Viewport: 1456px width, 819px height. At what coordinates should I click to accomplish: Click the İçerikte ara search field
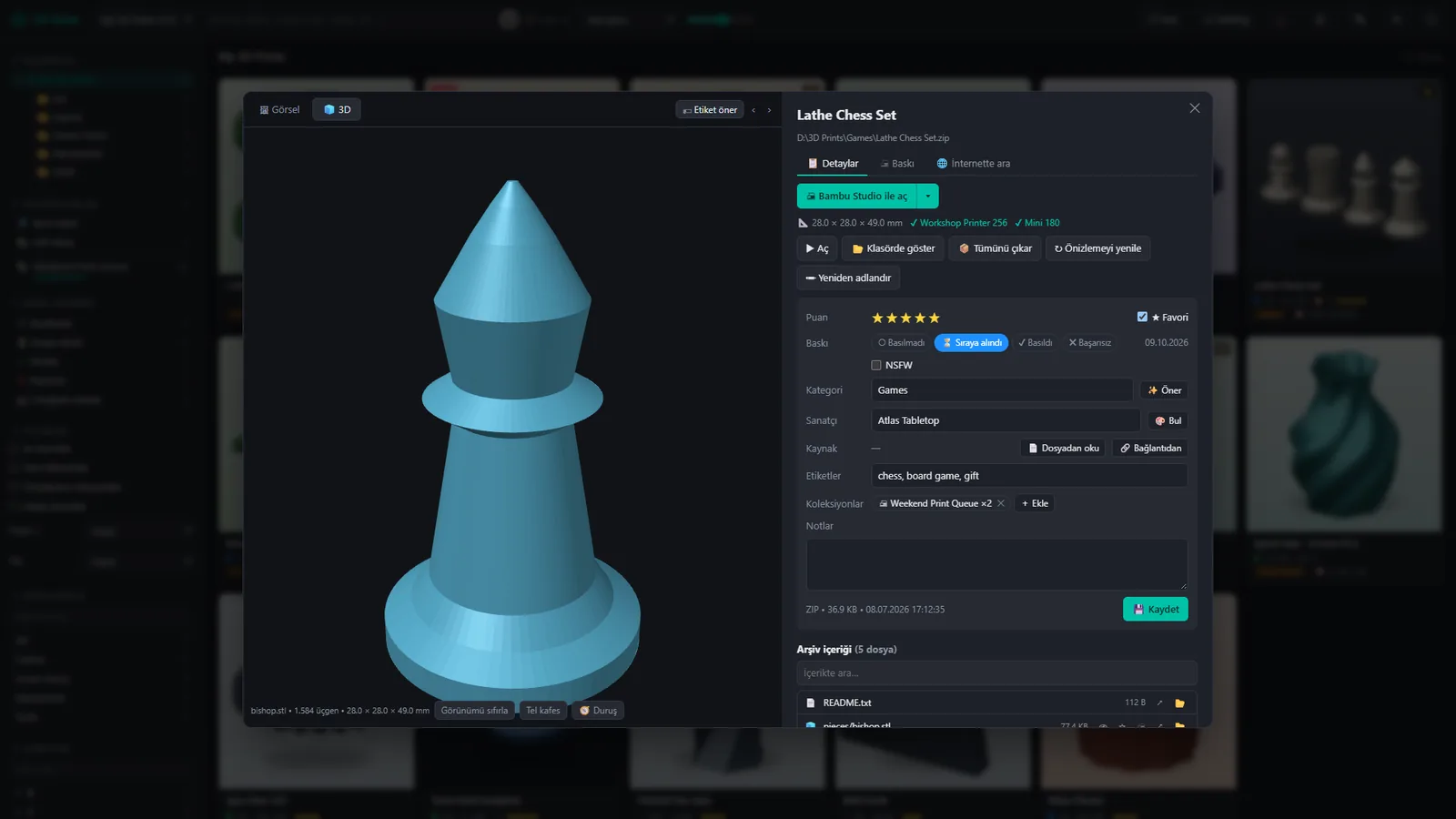pos(996,673)
